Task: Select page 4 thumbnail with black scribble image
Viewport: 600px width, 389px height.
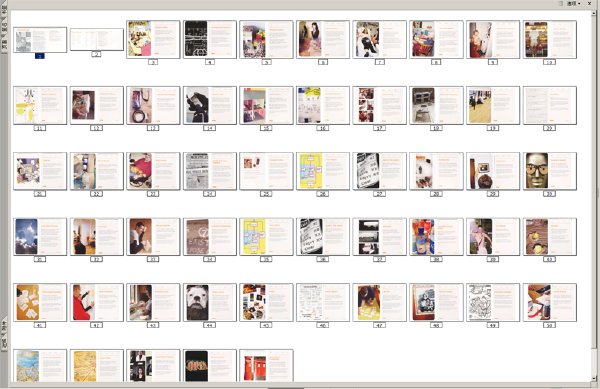Action: [210, 39]
